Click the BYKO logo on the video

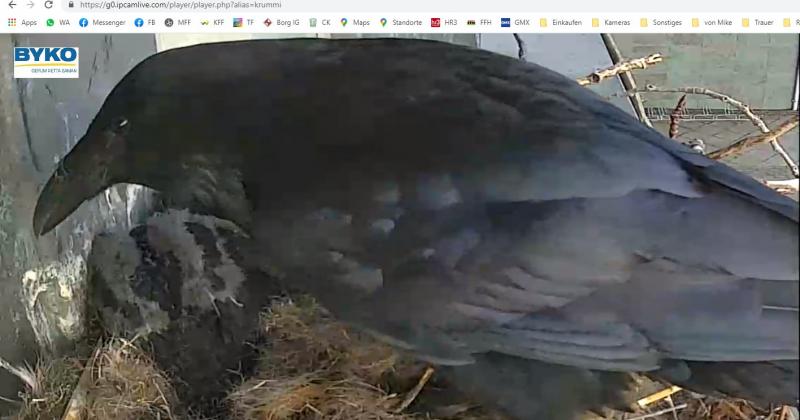(x=46, y=61)
